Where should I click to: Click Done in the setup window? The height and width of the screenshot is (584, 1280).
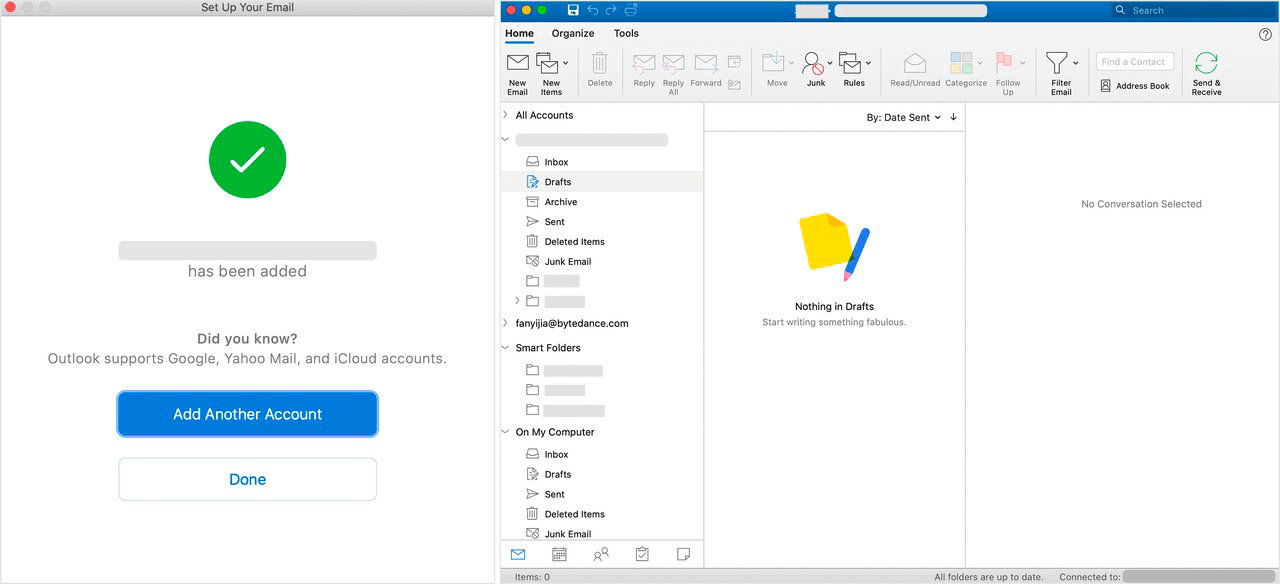pos(247,479)
